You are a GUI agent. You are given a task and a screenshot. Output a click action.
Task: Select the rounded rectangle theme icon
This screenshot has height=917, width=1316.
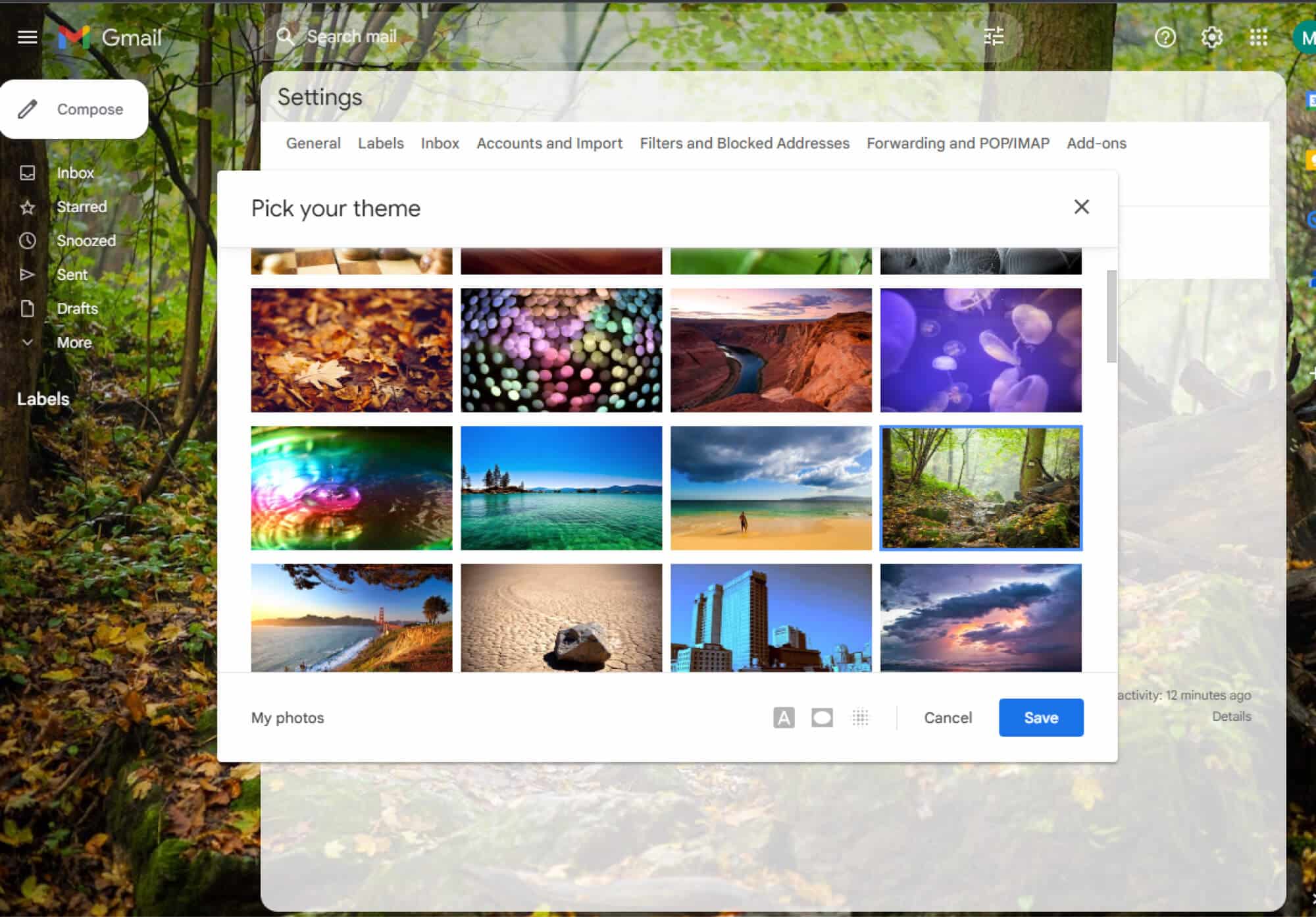pyautogui.click(x=822, y=717)
